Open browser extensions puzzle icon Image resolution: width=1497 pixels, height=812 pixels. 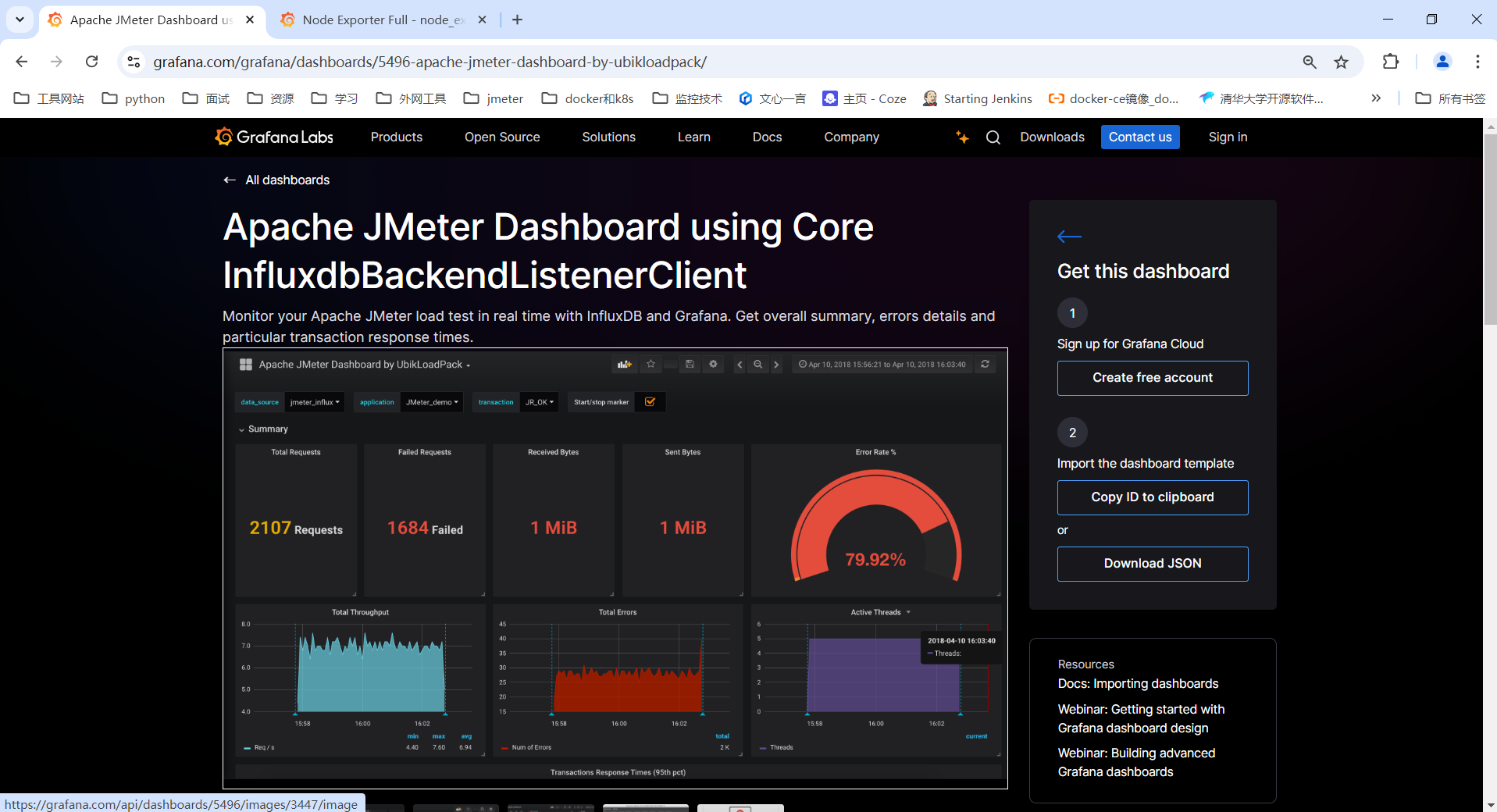[x=1391, y=62]
